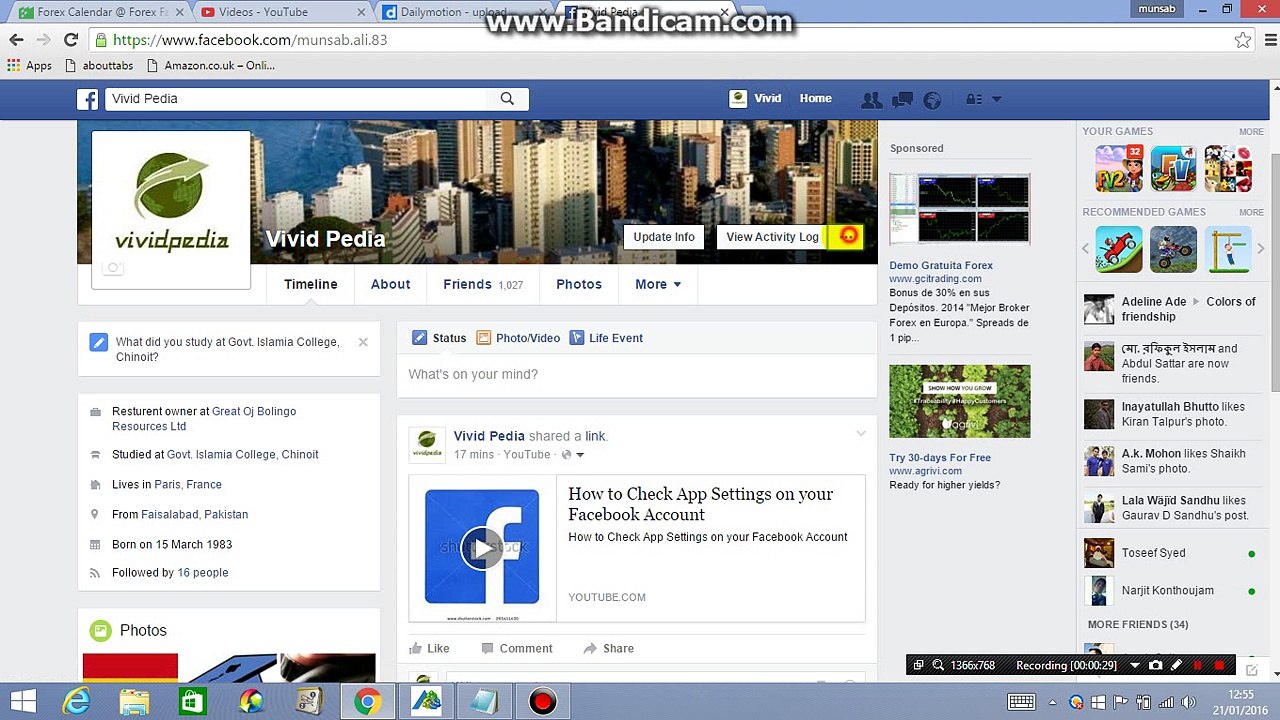Open Paris, France link

coord(189,484)
